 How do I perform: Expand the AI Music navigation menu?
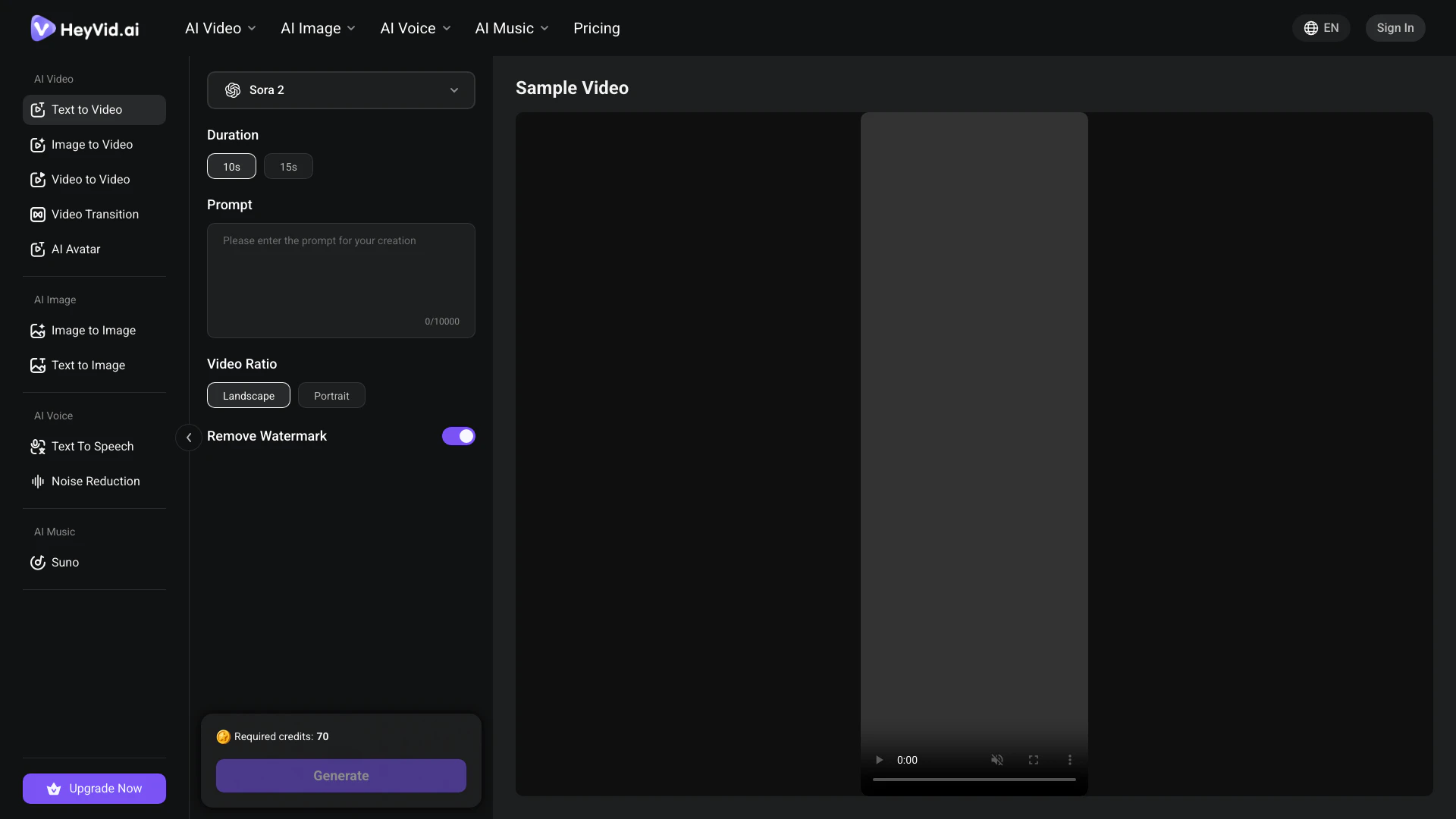pyautogui.click(x=511, y=28)
